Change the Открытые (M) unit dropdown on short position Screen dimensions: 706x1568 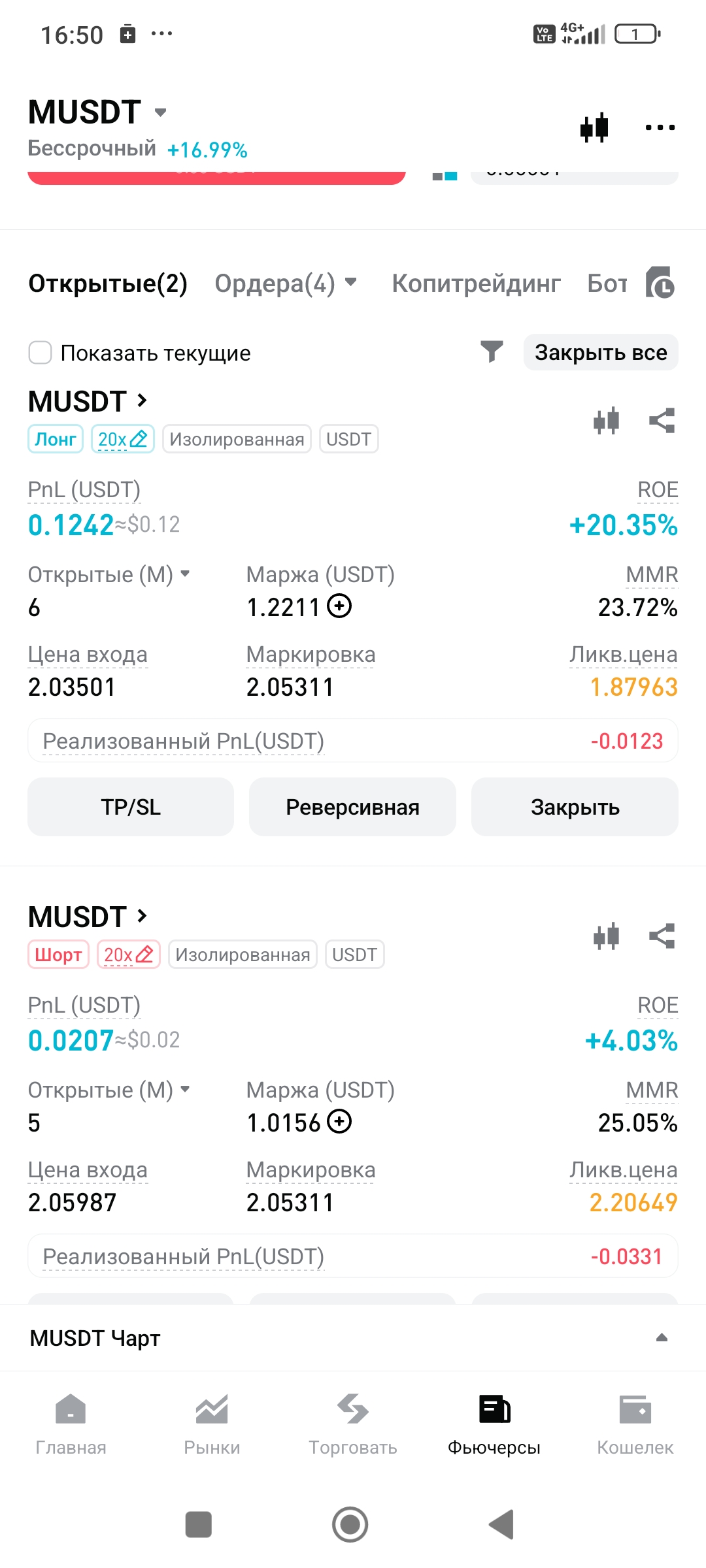pos(185,1089)
